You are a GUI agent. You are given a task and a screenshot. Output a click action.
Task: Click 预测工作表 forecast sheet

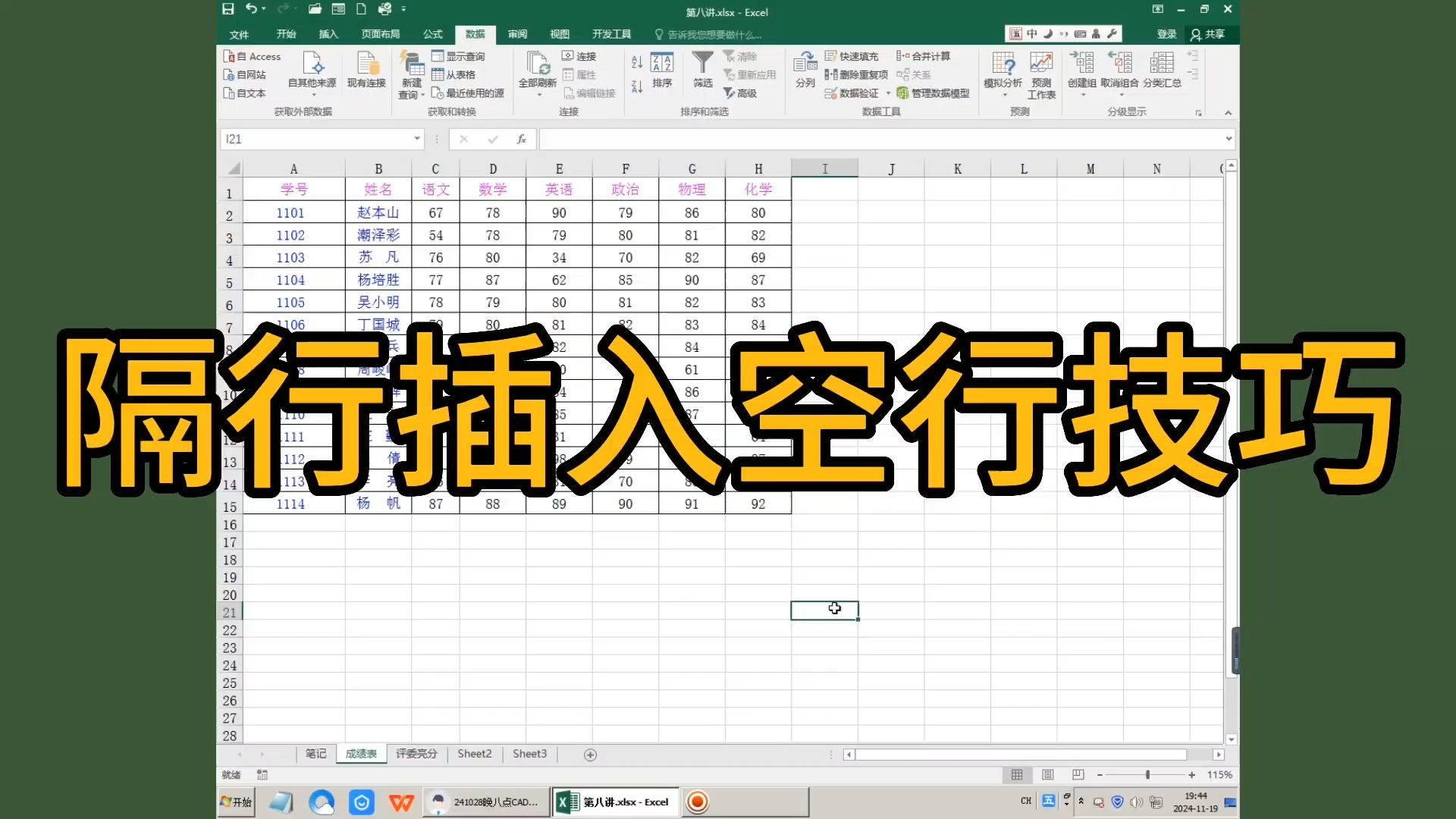[x=1041, y=75]
